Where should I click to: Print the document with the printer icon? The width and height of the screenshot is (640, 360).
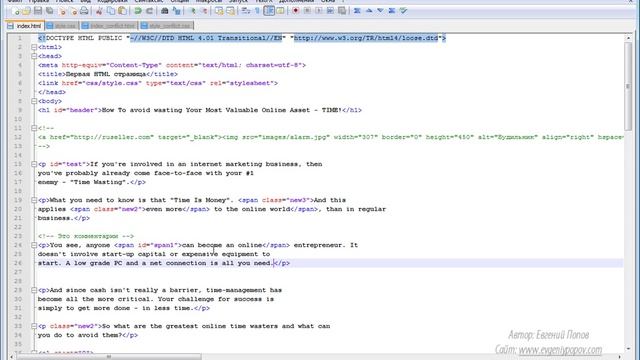point(84,11)
